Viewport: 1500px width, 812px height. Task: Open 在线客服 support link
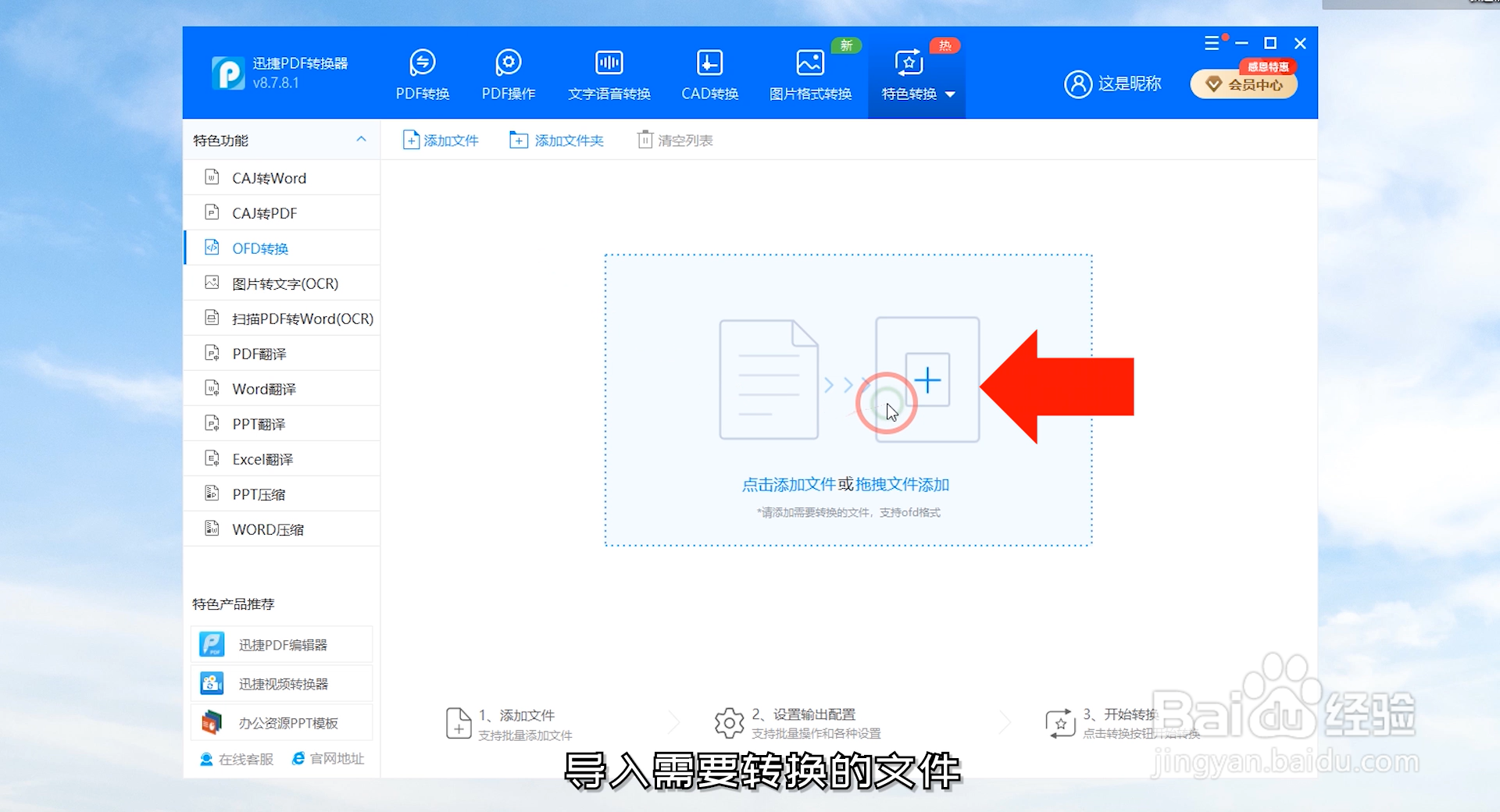237,759
